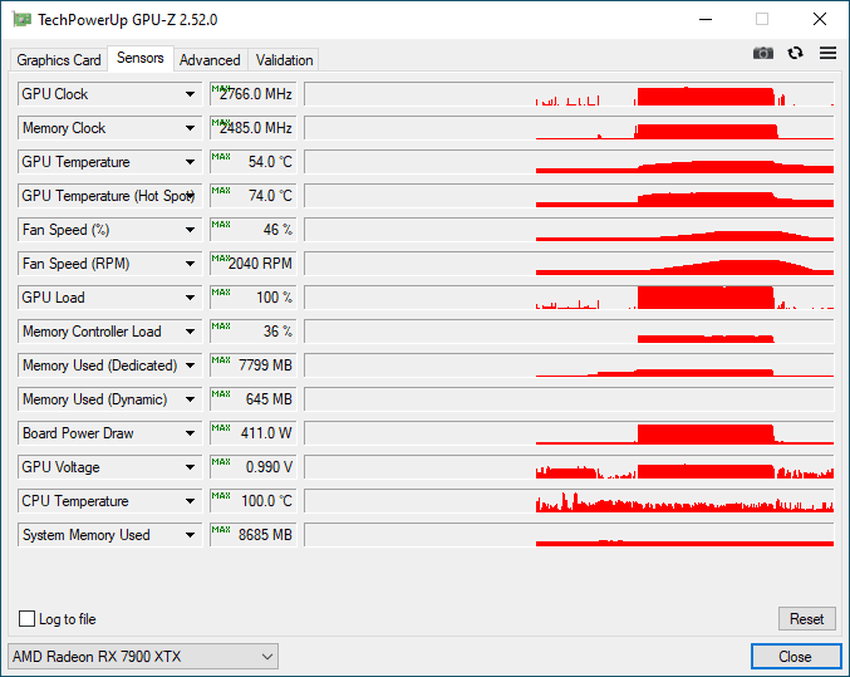Open the Fan Speed (RPM) dropdown

coord(190,263)
